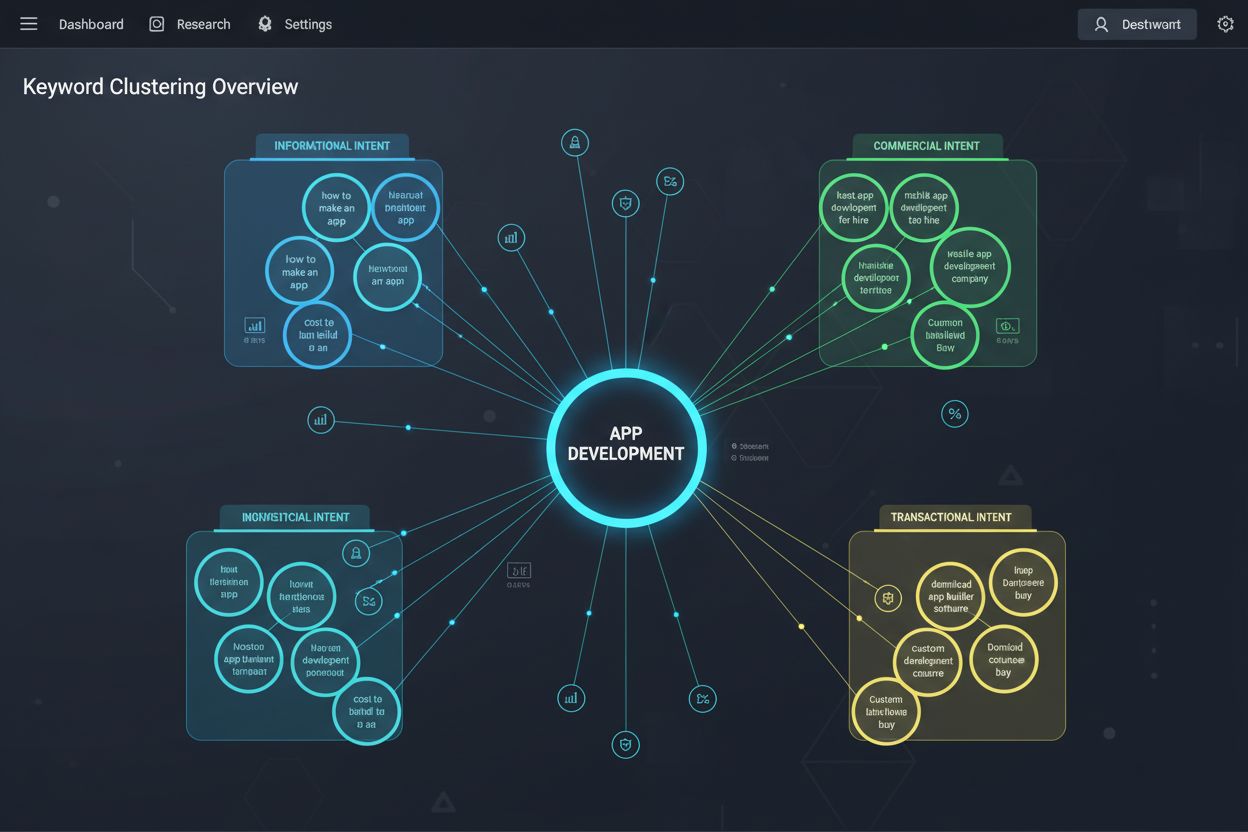Image resolution: width=1248 pixels, height=832 pixels.
Task: Click the TRANSACTIONAL INTENT cluster header
Action: point(951,517)
